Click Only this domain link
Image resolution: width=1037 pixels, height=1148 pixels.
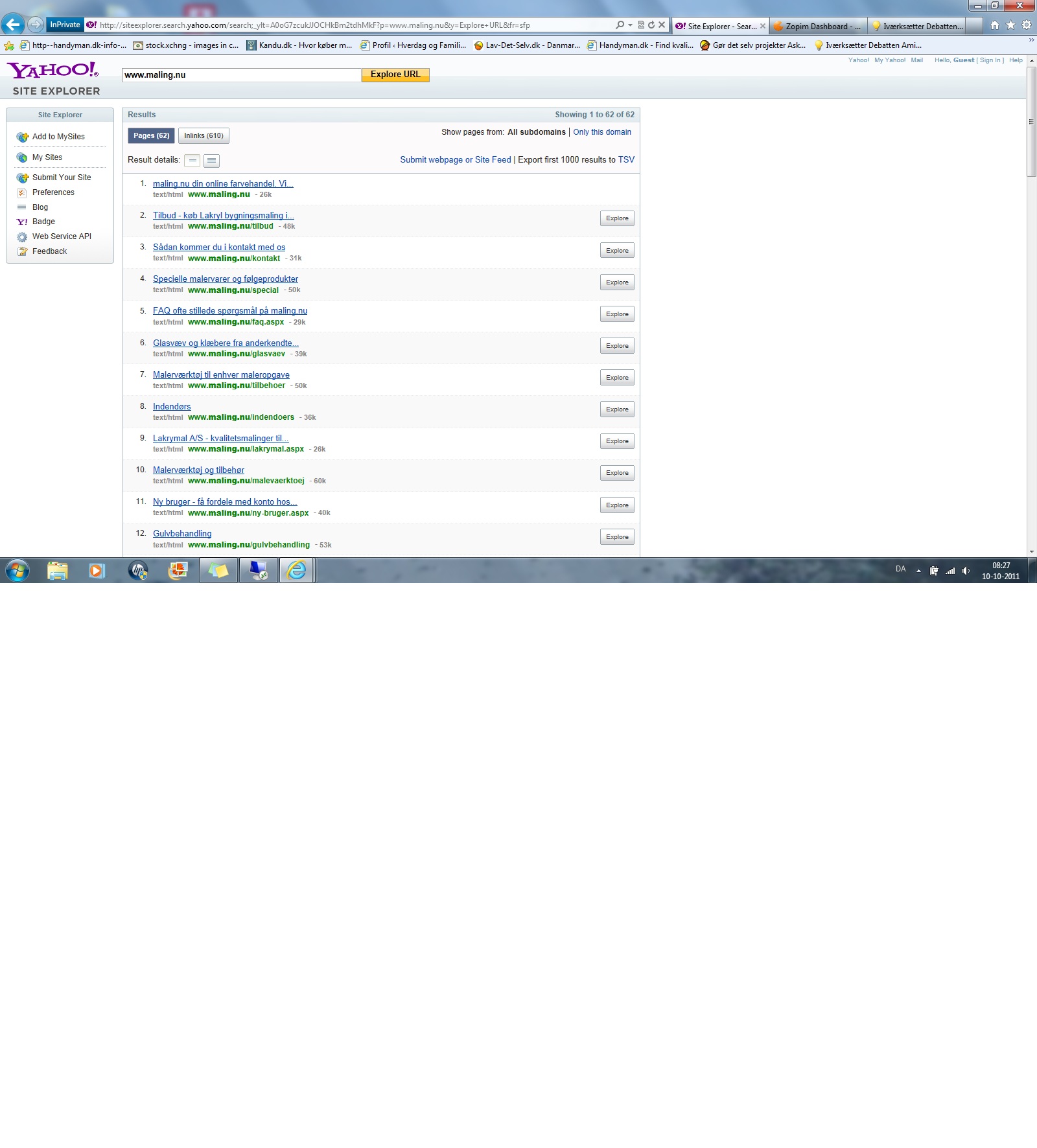(602, 132)
